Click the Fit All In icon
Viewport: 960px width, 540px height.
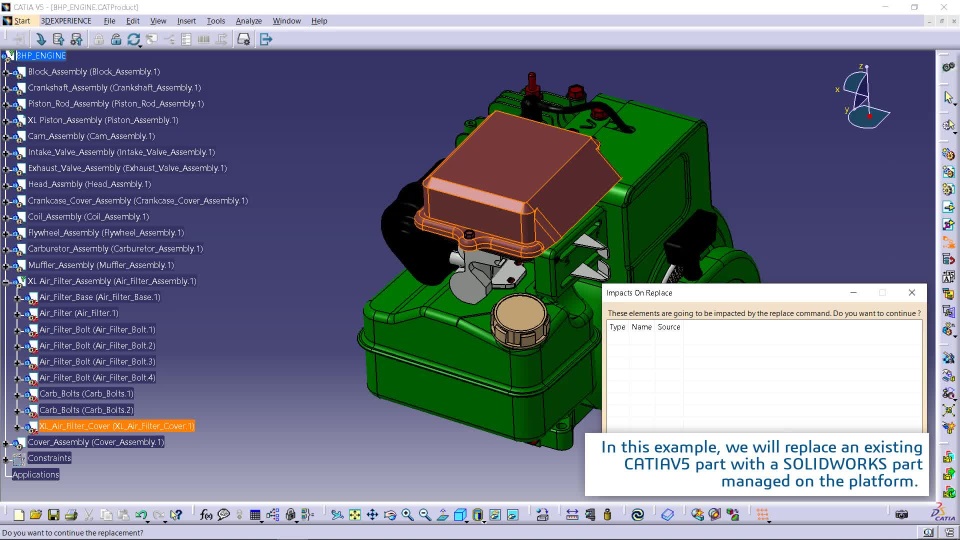coord(354,515)
